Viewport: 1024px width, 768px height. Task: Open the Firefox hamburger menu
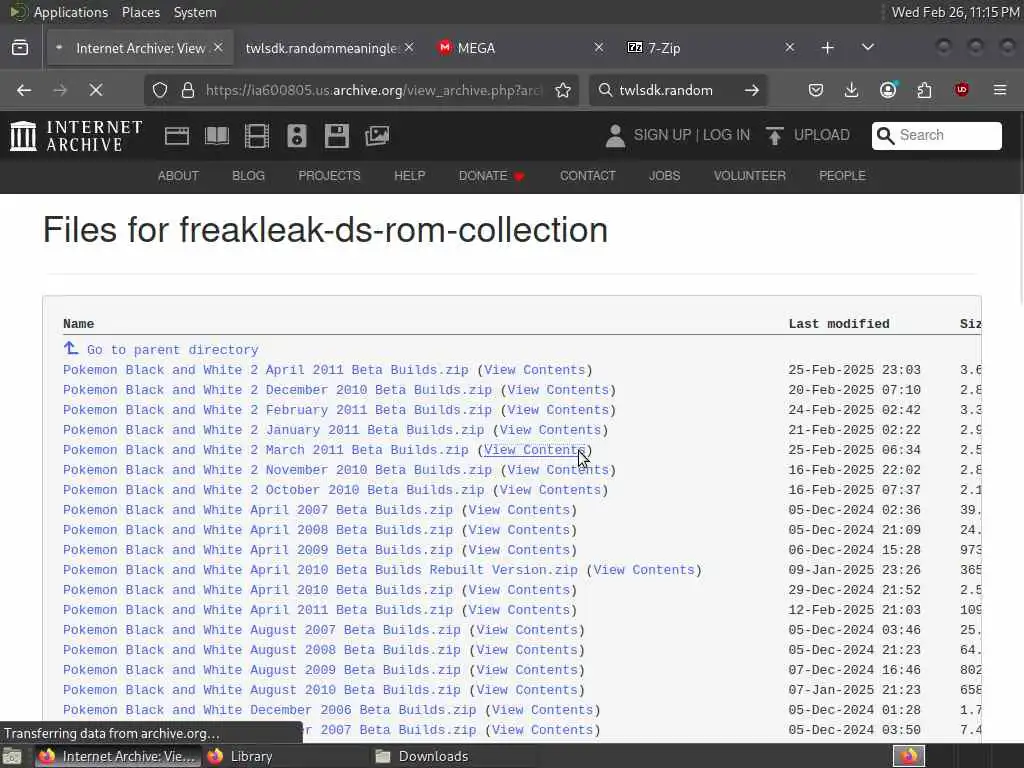click(x=1000, y=90)
